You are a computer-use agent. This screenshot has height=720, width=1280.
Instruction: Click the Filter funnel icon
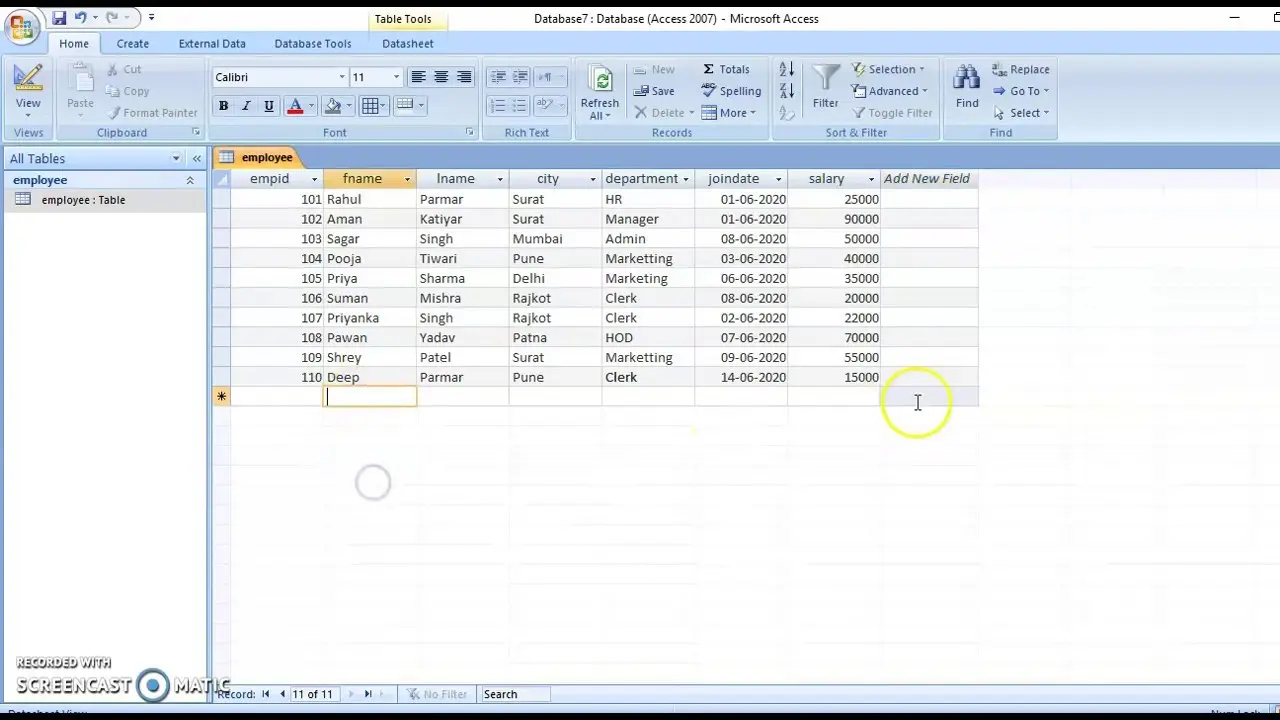tap(826, 78)
